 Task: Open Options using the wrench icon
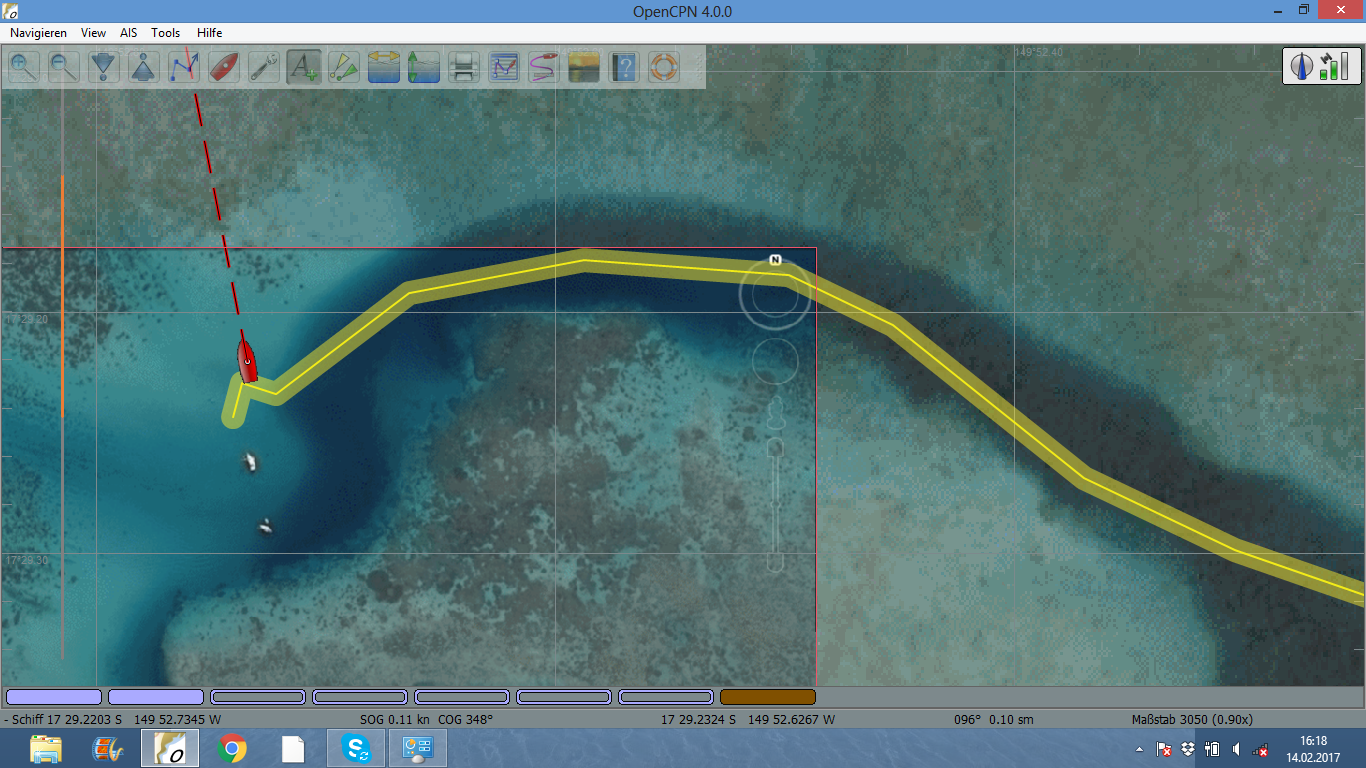pyautogui.click(x=263, y=67)
